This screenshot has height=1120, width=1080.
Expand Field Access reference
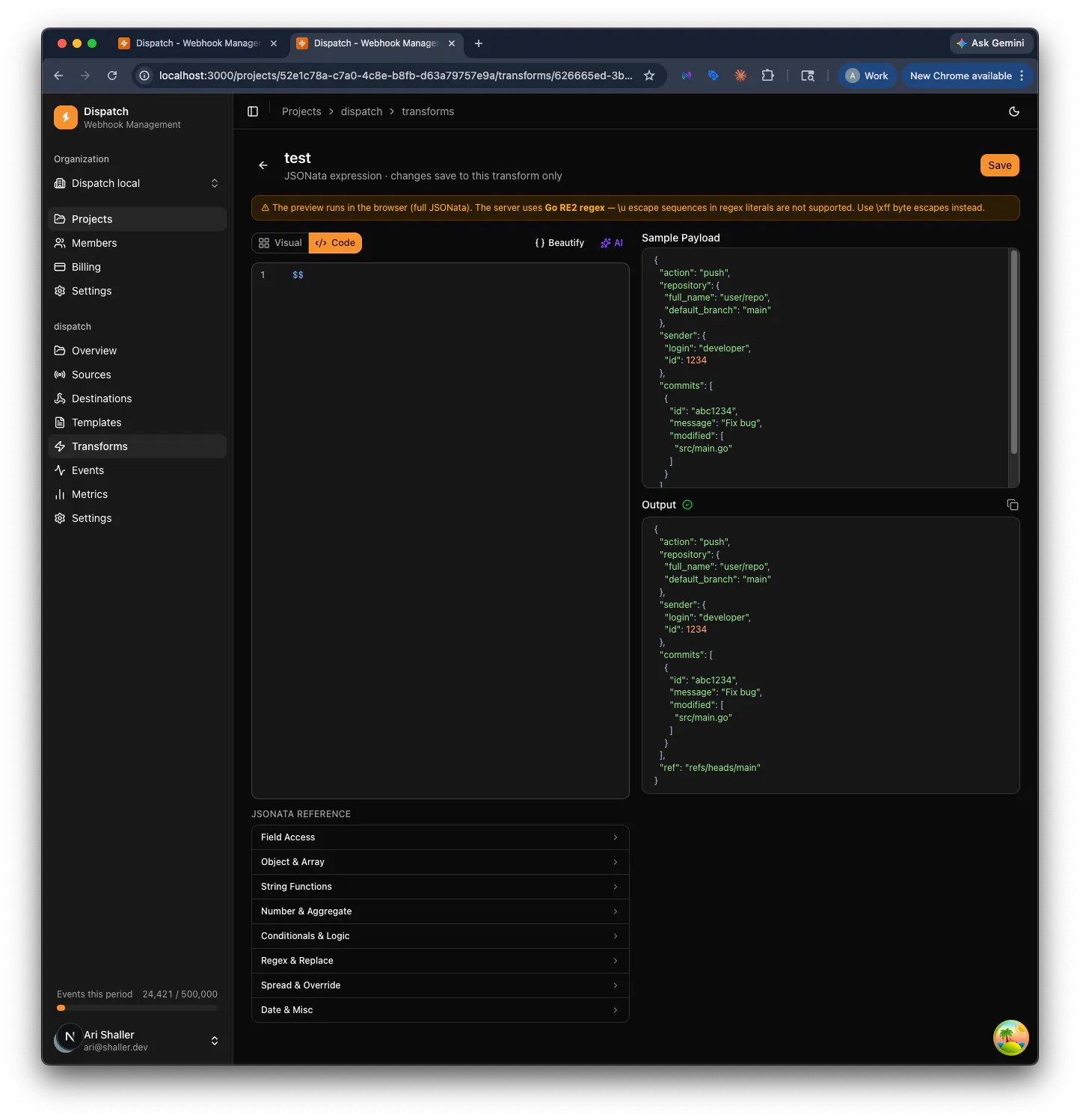coord(441,837)
